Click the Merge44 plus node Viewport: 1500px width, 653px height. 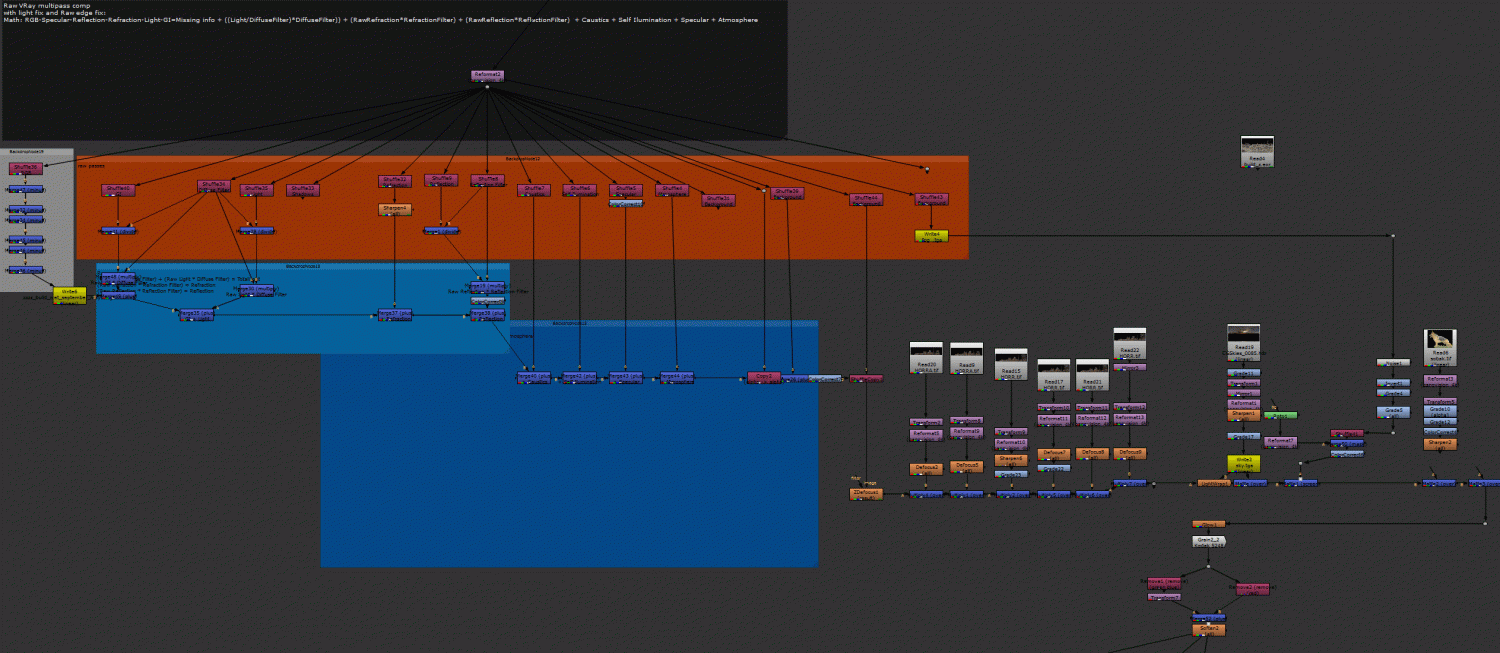pyautogui.click(x=677, y=377)
